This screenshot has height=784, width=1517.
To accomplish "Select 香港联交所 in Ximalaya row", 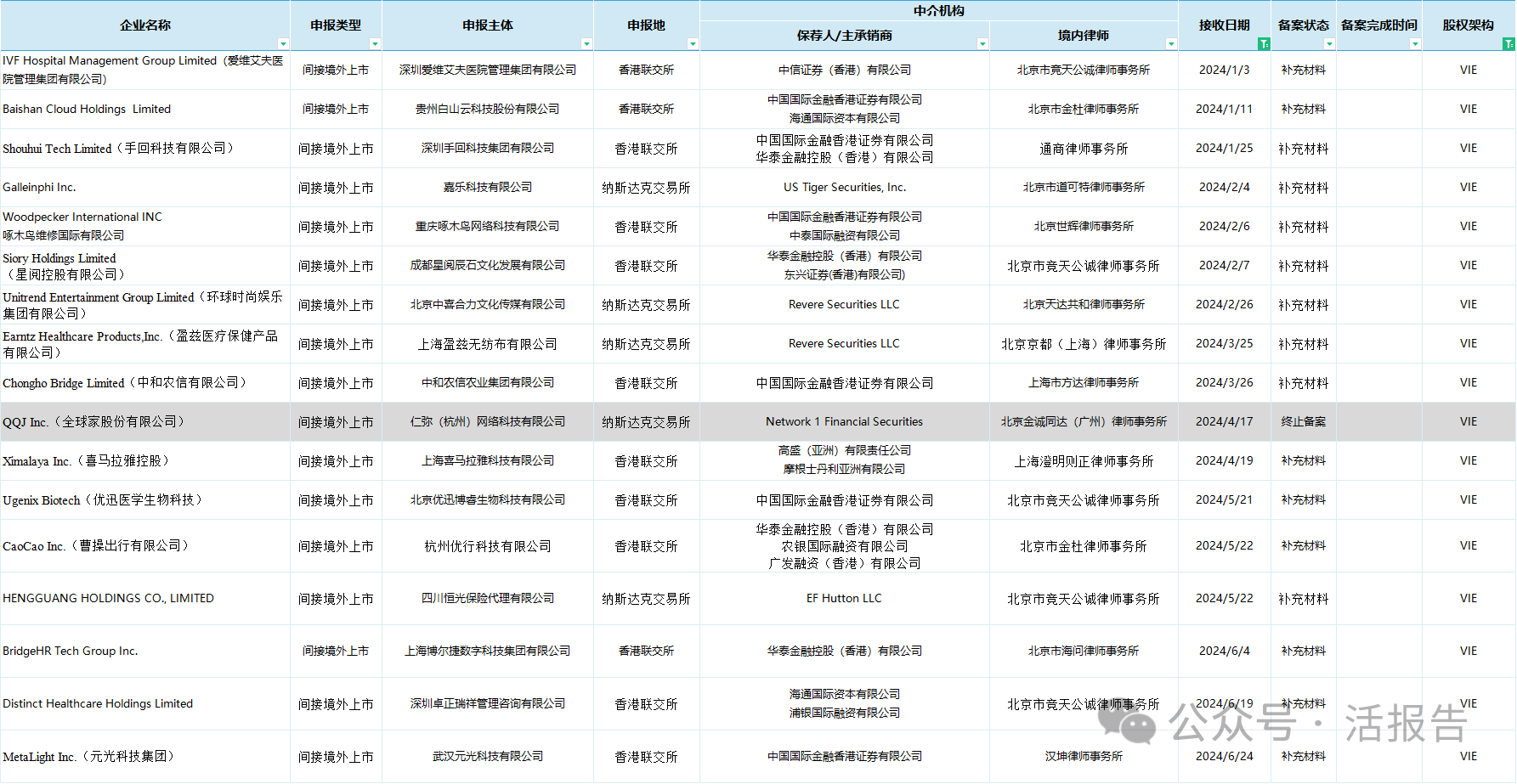I will click(647, 461).
